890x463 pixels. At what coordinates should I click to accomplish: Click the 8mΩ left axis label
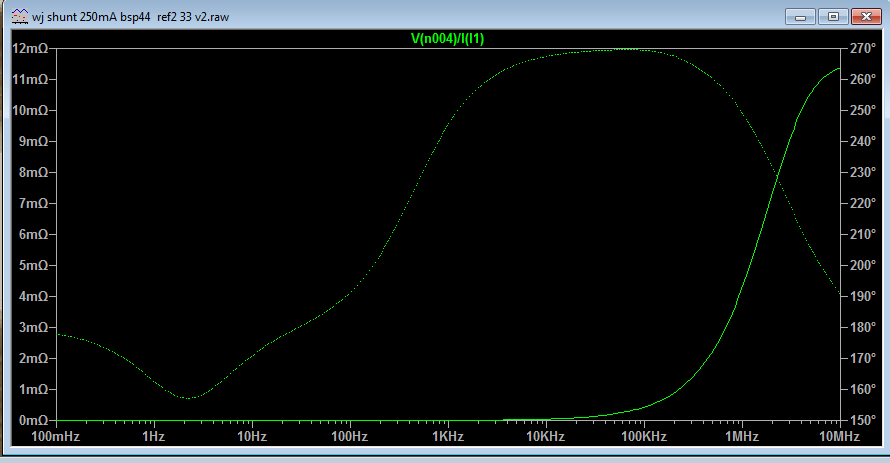tap(33, 172)
